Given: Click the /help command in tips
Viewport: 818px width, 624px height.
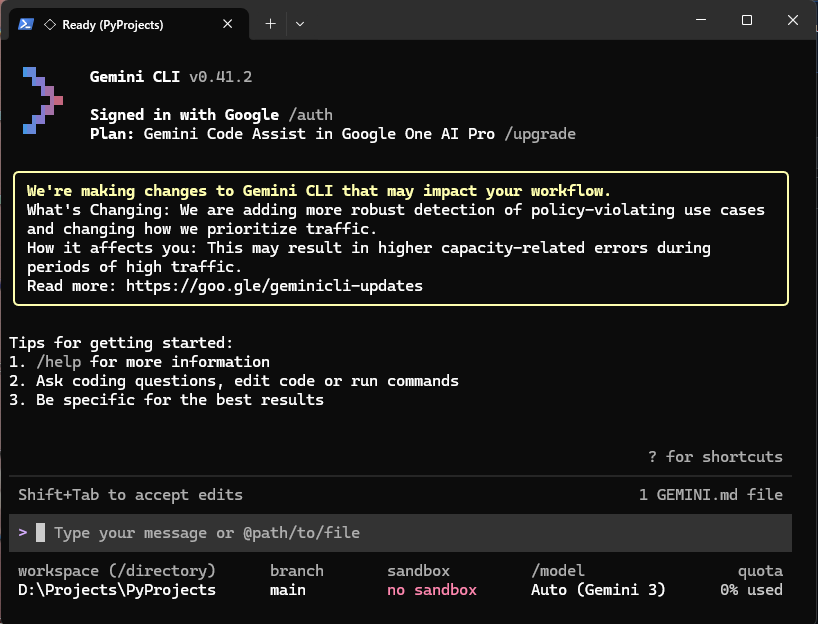Looking at the screenshot, I should (58, 362).
